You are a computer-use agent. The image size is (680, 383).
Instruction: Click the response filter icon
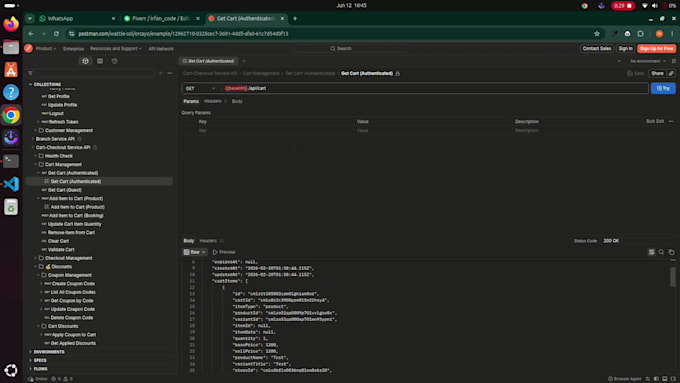pyautogui.click(x=651, y=252)
